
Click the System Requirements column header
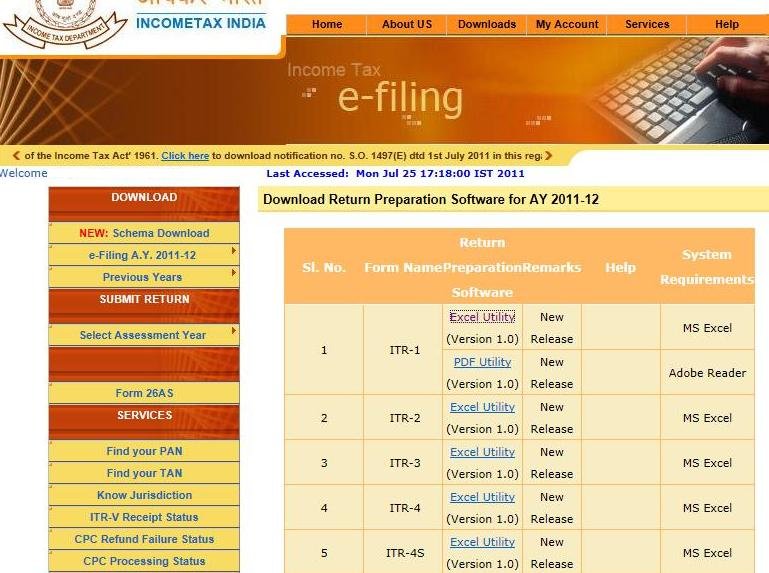click(707, 267)
